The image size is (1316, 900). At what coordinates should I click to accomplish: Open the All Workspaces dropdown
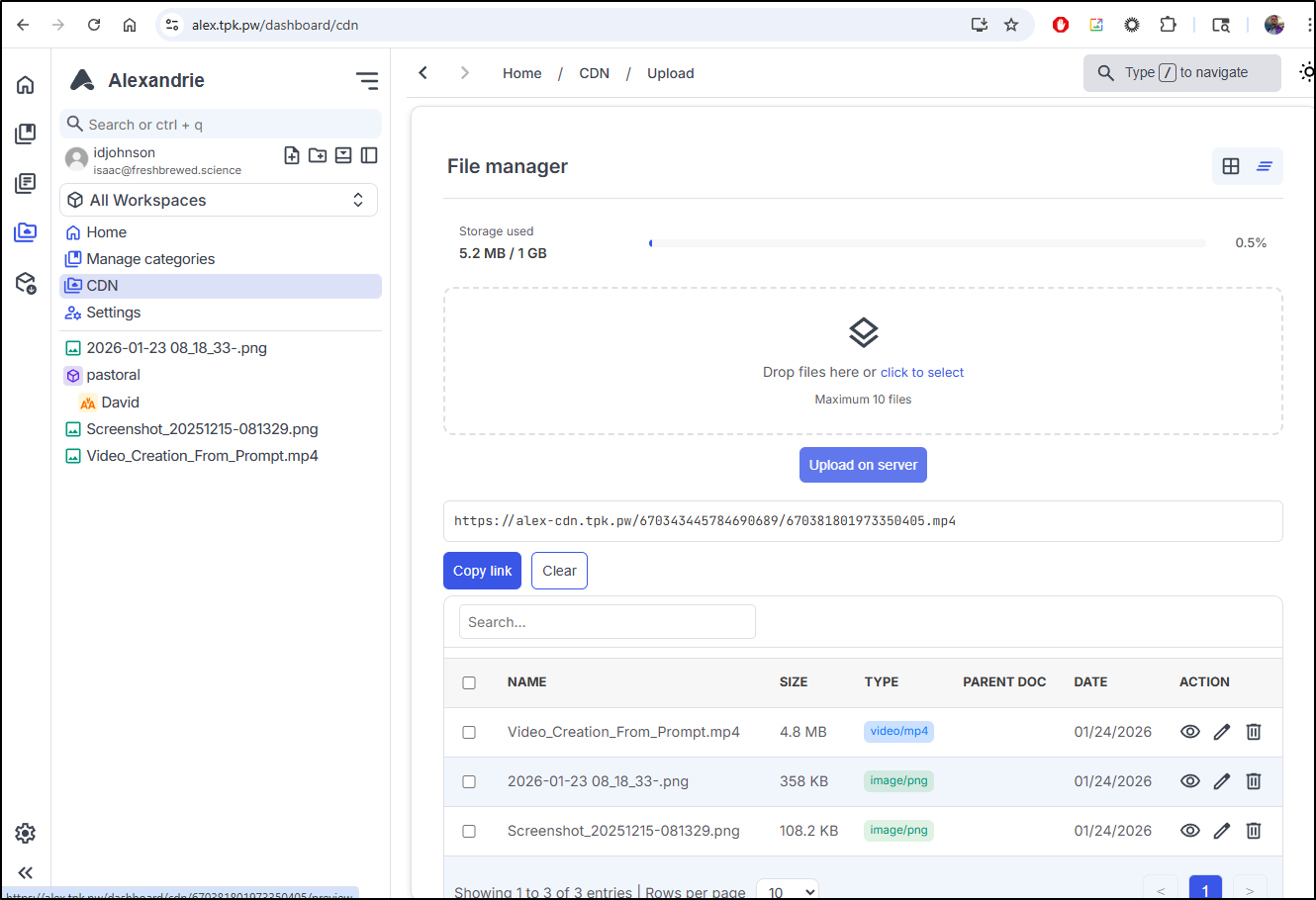click(x=219, y=200)
